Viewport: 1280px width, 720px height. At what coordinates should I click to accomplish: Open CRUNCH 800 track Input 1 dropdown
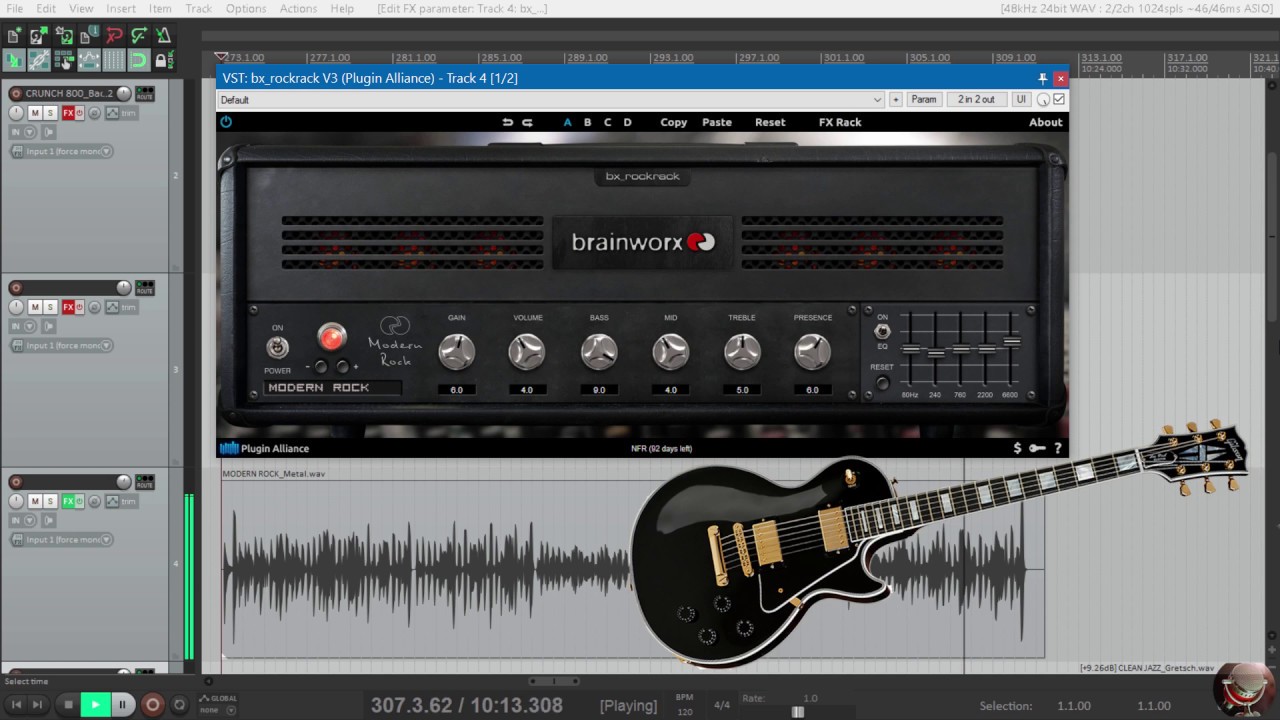tap(62, 151)
